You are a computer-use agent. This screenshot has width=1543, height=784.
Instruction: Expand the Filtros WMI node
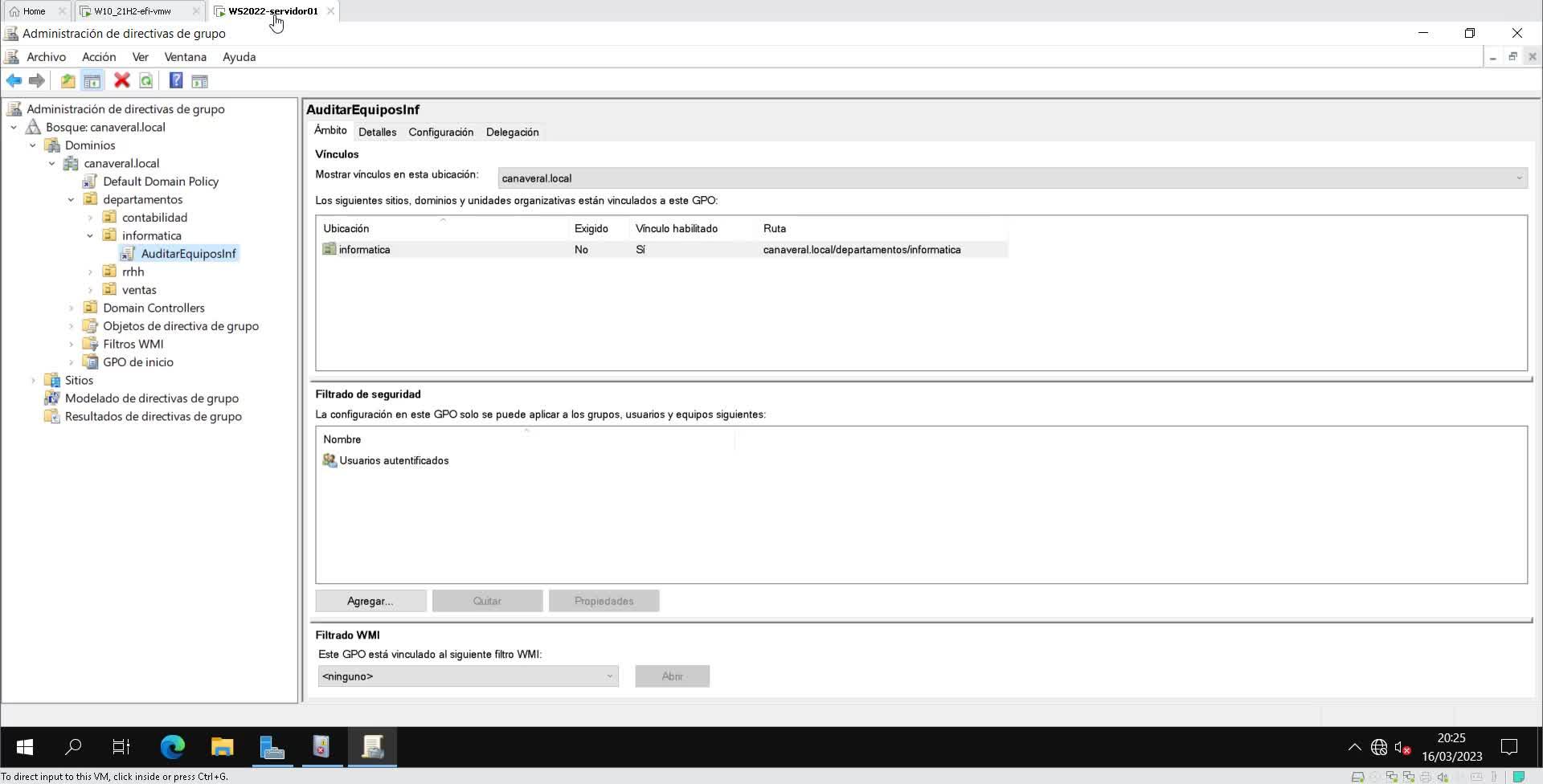(x=72, y=345)
